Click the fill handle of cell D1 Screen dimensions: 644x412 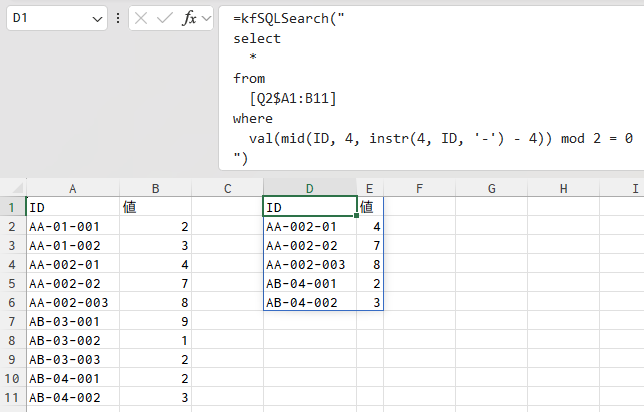pyautogui.click(x=356, y=215)
